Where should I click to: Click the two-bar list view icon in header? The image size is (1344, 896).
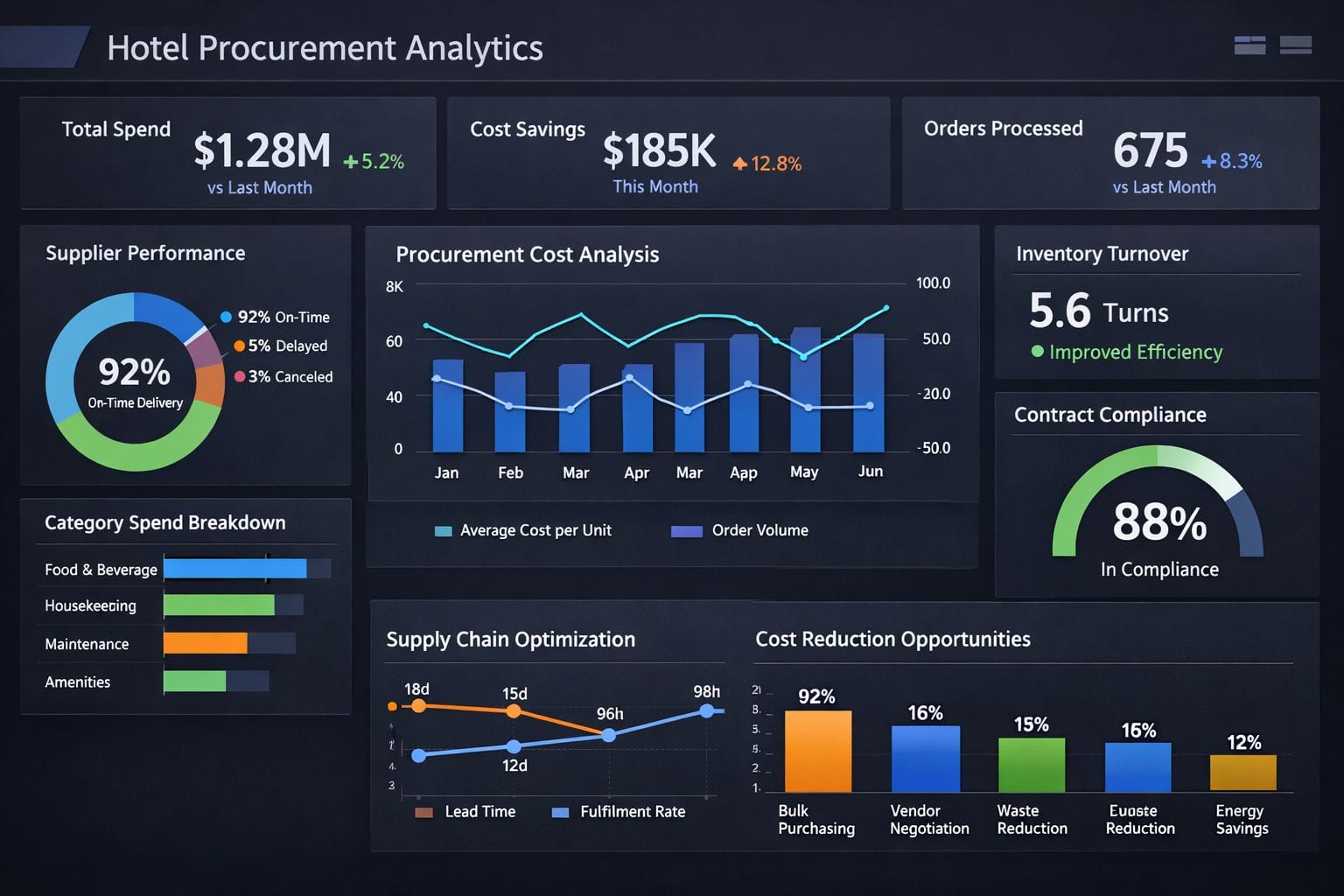tap(1295, 45)
